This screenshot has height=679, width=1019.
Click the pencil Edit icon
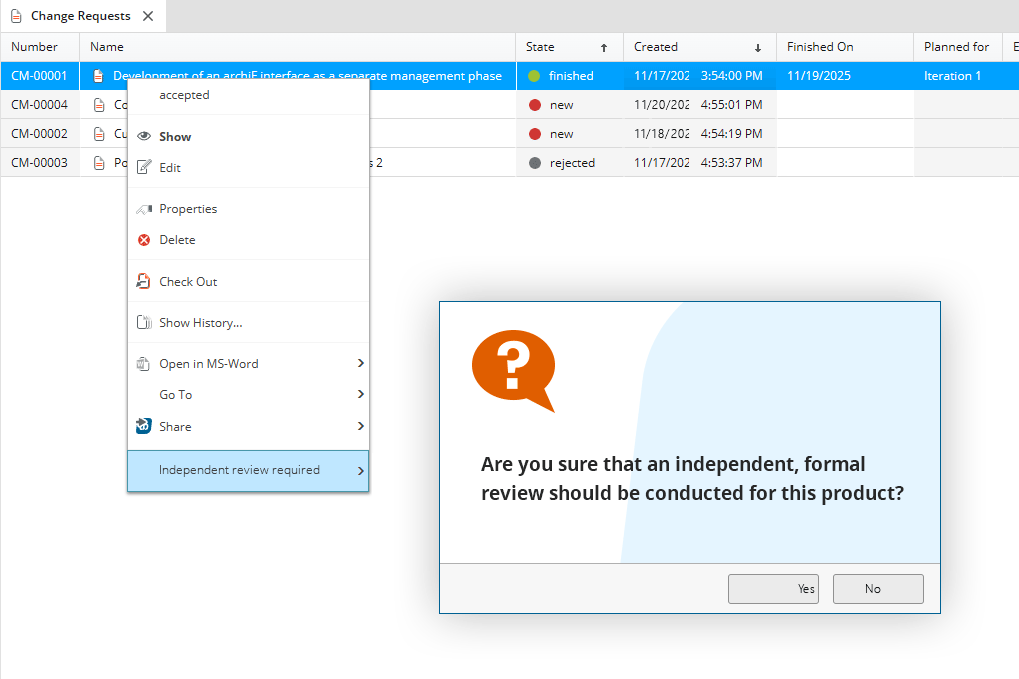click(x=144, y=168)
